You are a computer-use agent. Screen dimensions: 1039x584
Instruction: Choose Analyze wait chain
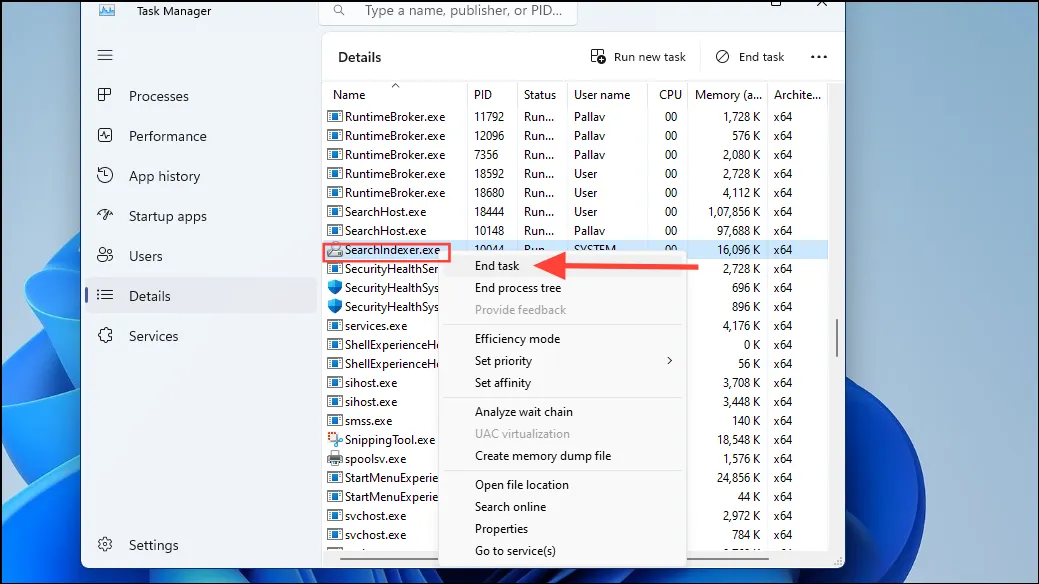[x=523, y=412]
